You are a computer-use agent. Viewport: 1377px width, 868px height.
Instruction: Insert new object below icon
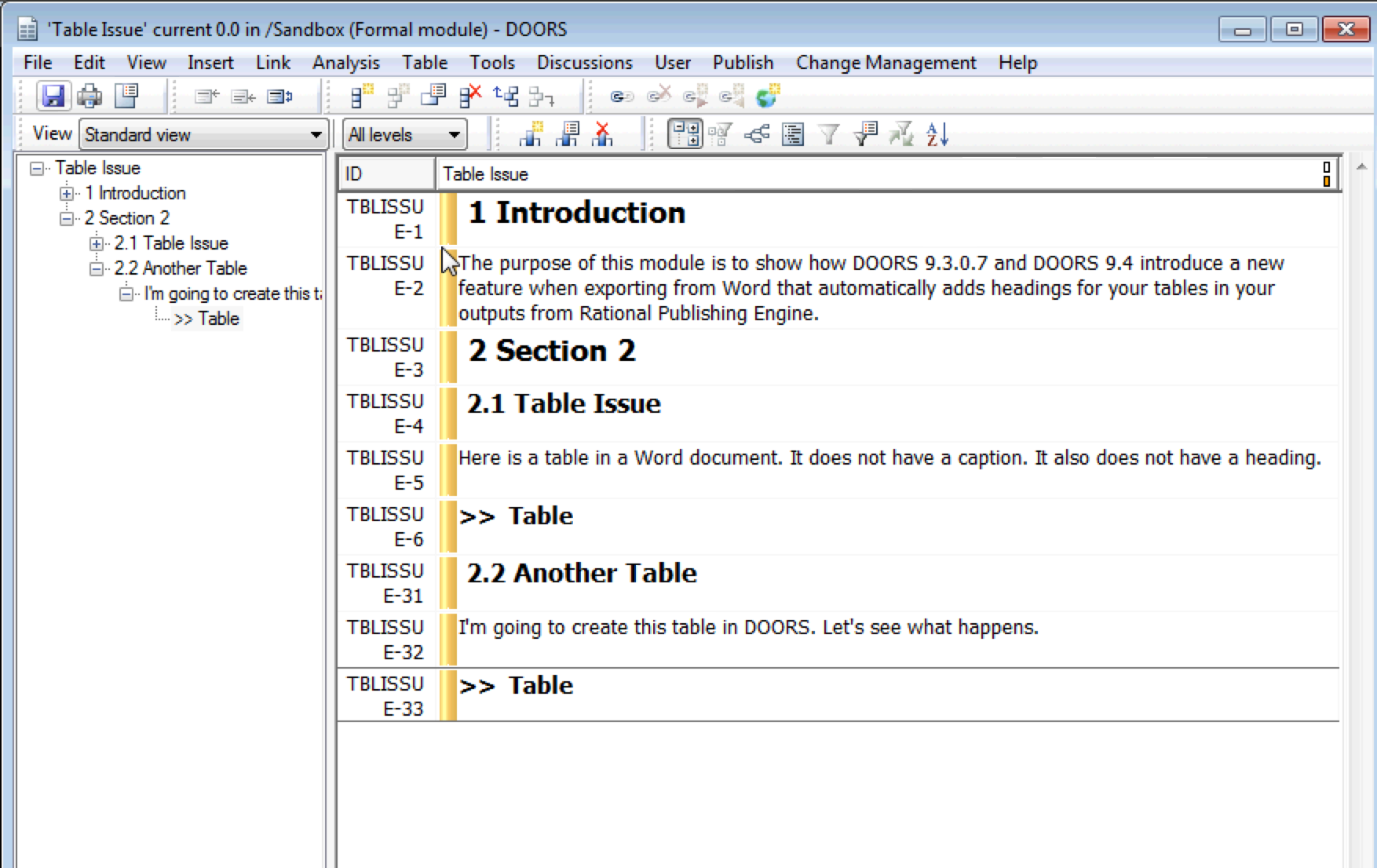362,97
